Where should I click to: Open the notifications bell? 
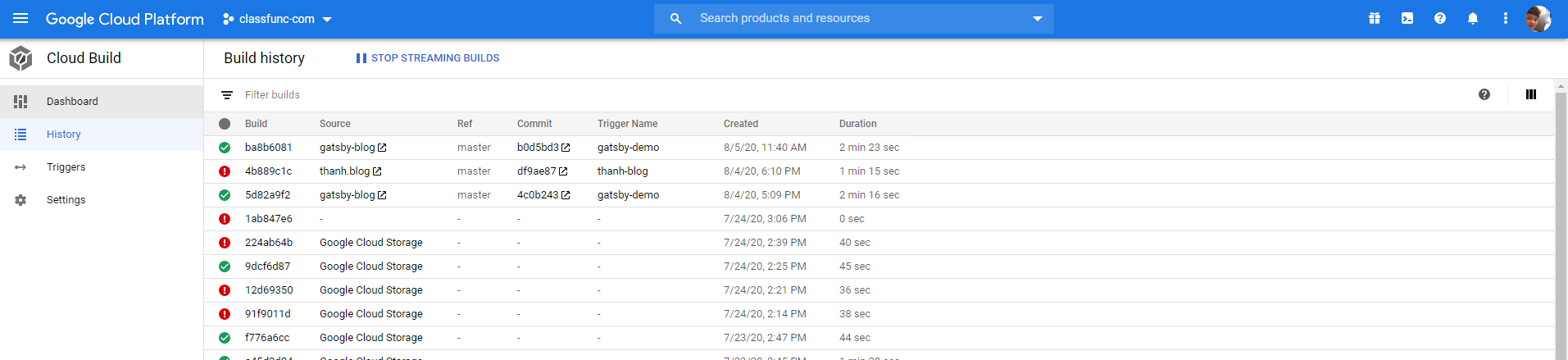coord(1473,18)
